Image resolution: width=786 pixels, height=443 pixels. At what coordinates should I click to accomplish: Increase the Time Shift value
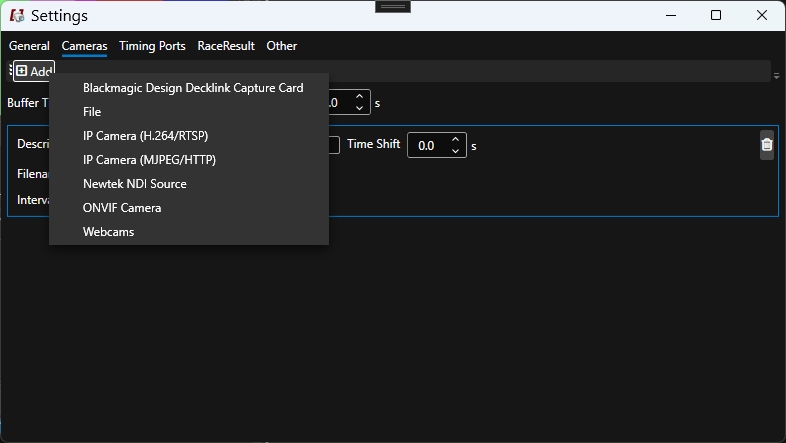pos(456,139)
